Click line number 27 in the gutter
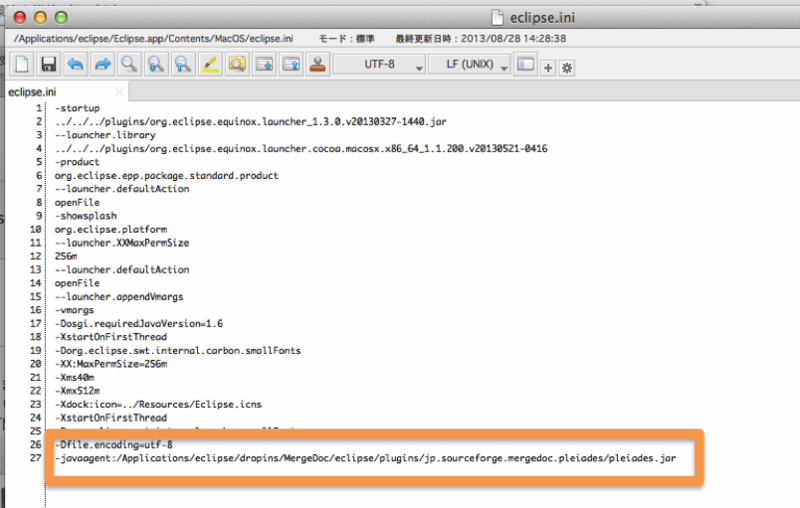 coord(35,458)
